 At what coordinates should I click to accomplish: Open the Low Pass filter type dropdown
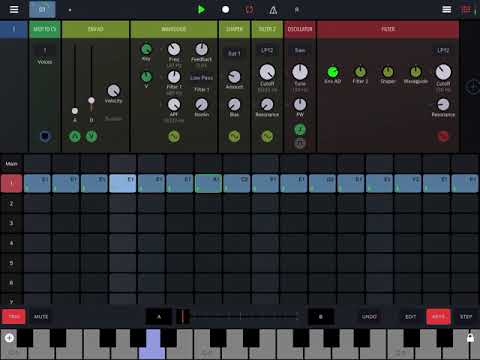pyautogui.click(x=201, y=78)
